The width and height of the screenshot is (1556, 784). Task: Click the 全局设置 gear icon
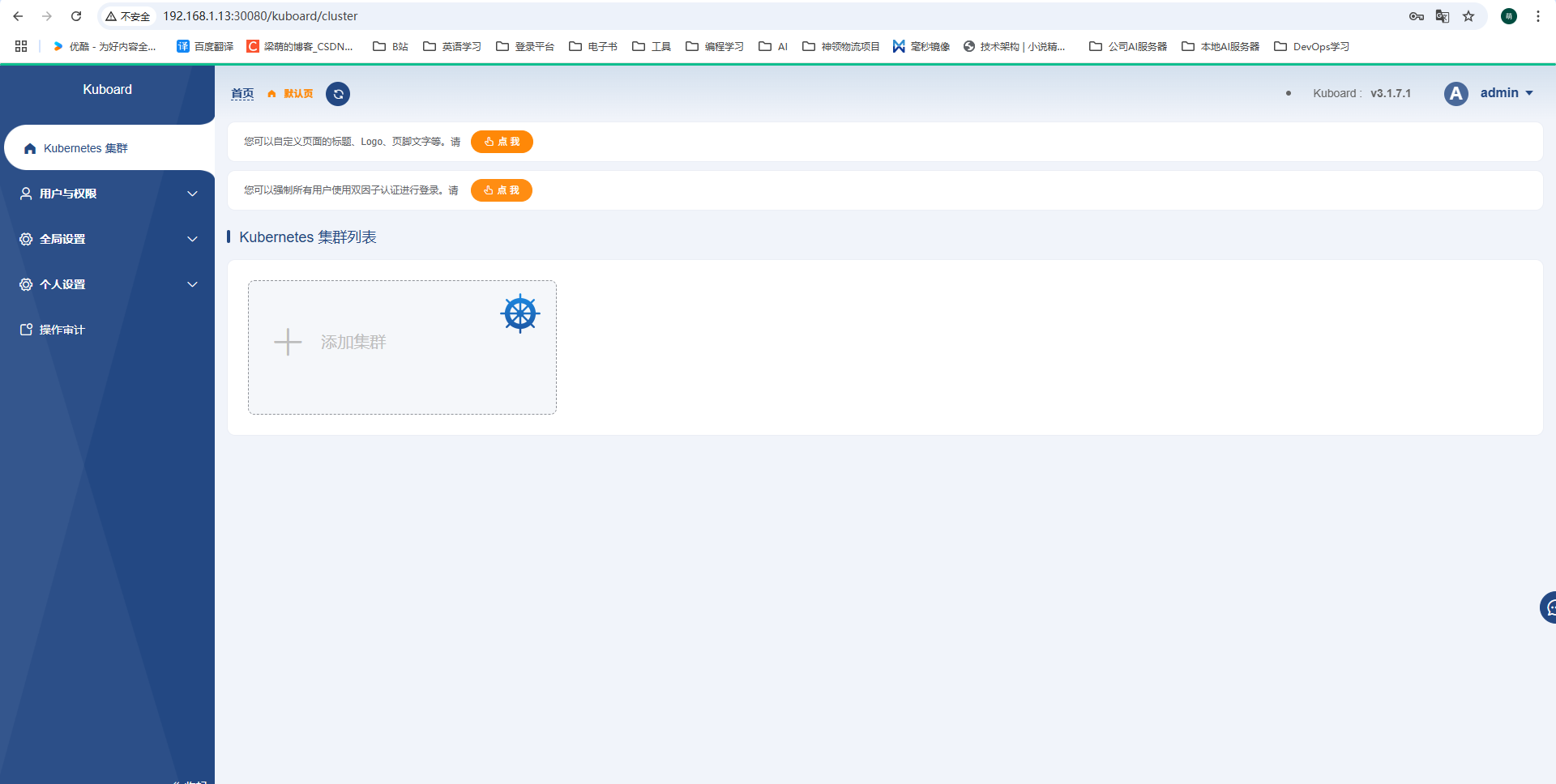[26, 239]
